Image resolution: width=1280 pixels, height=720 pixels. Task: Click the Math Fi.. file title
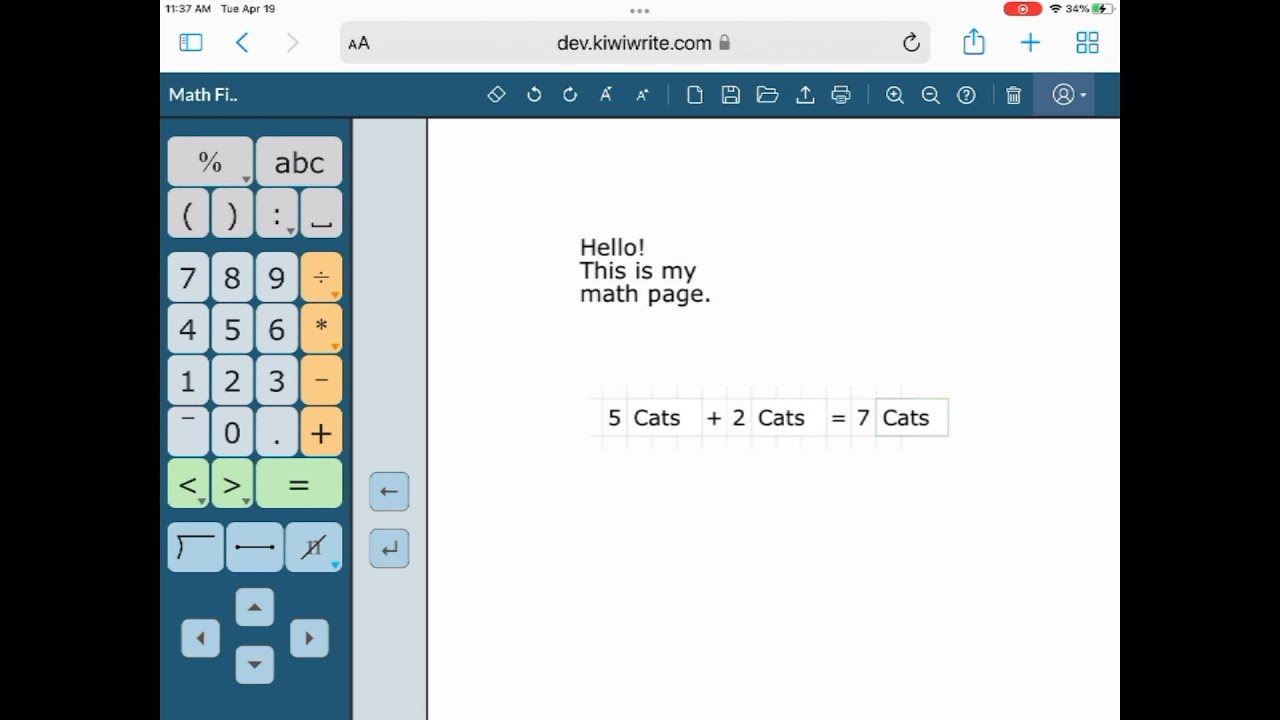pos(203,95)
